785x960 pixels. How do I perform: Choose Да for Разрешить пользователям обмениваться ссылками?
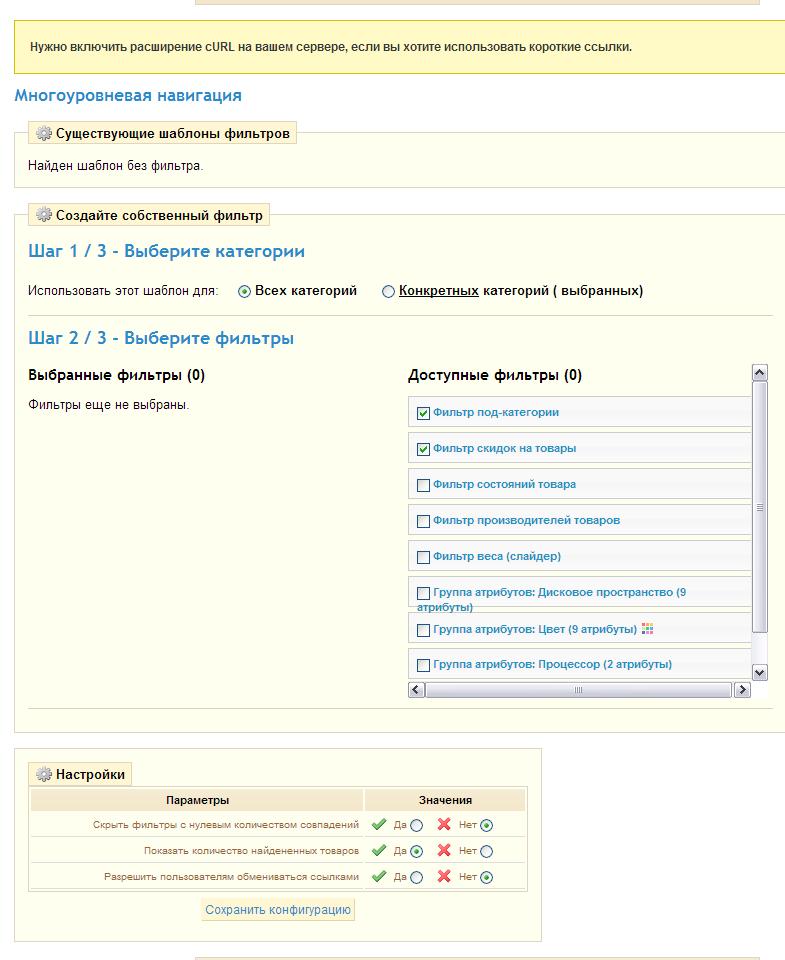click(416, 877)
